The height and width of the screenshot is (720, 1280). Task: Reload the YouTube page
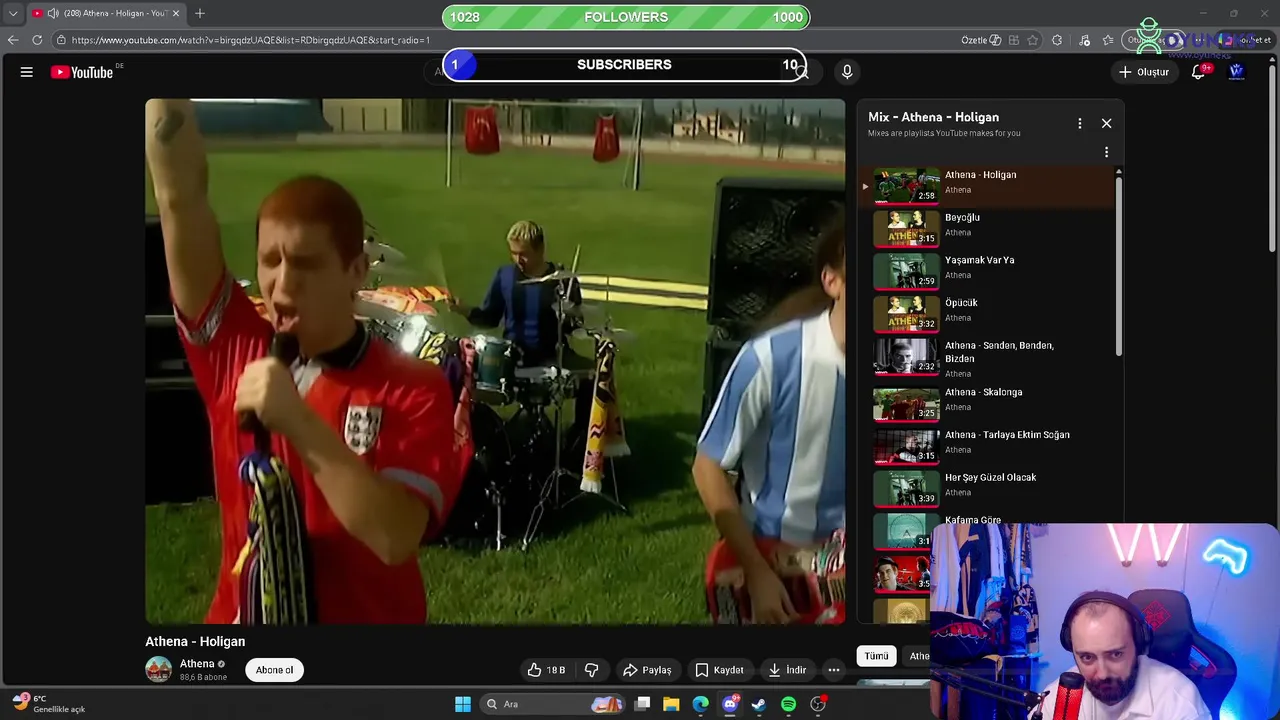[37, 40]
